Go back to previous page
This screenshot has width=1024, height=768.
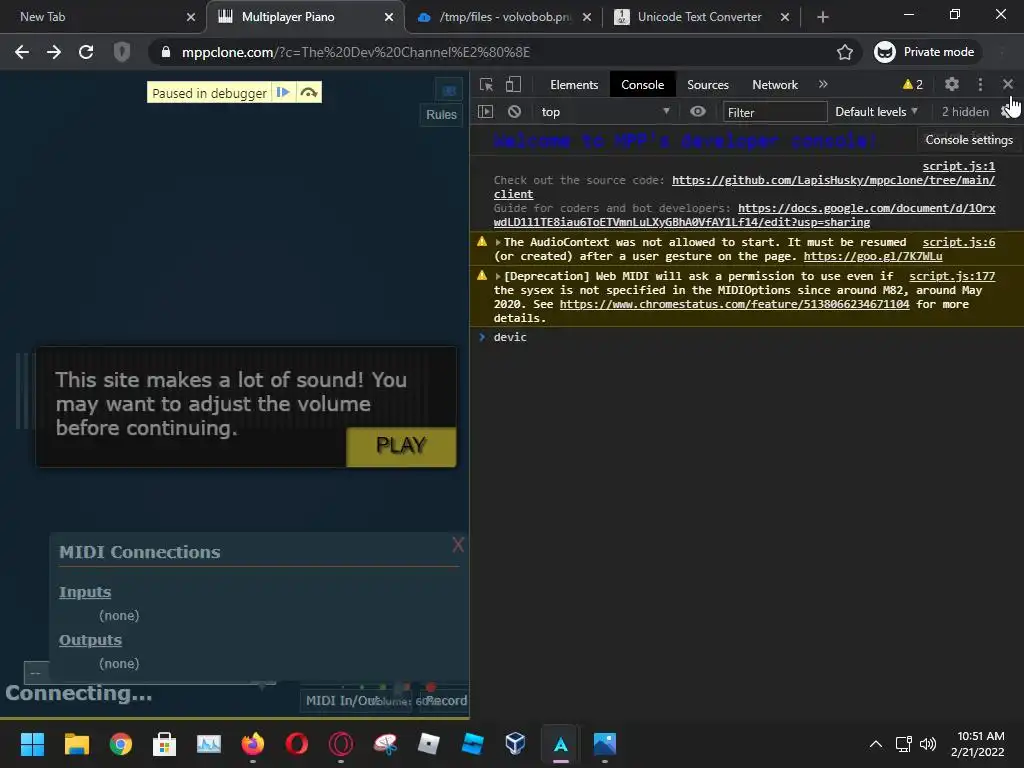22,52
